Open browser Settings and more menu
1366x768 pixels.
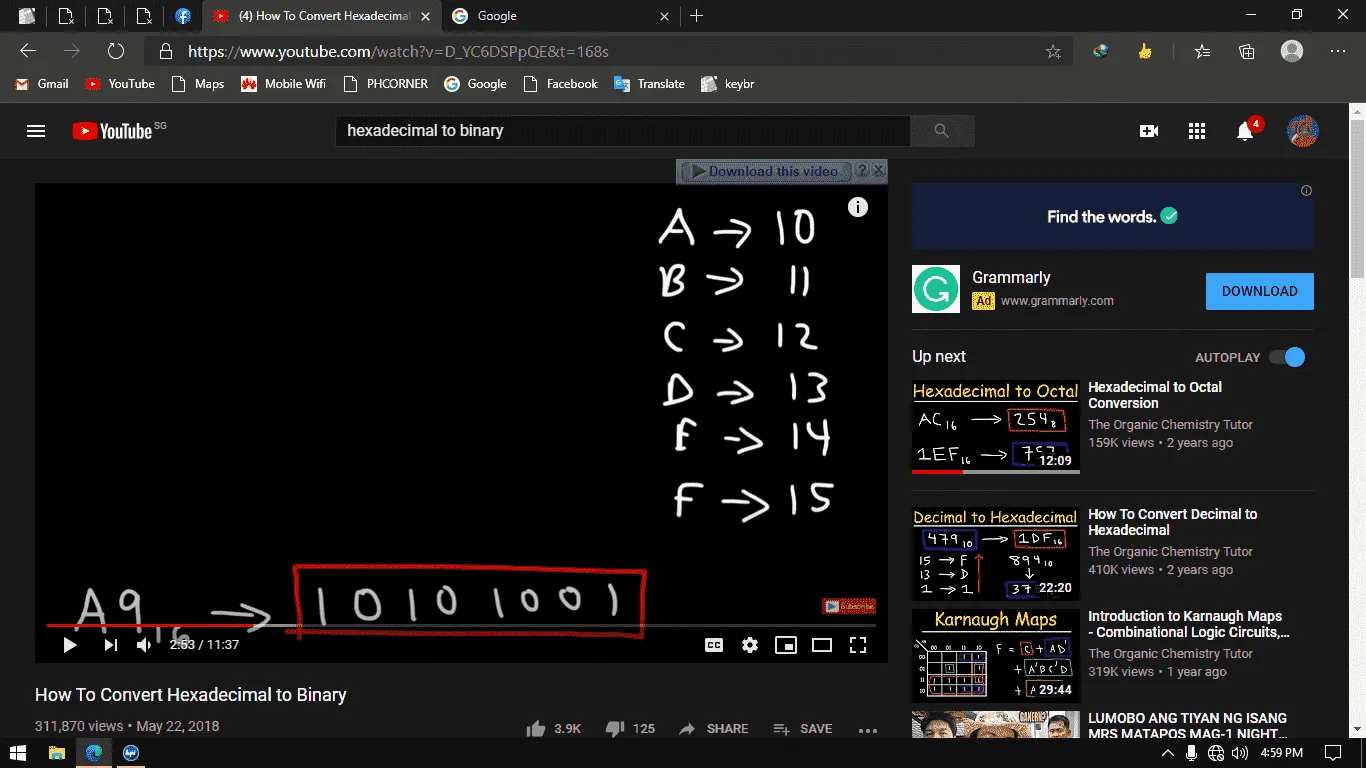click(x=1338, y=51)
